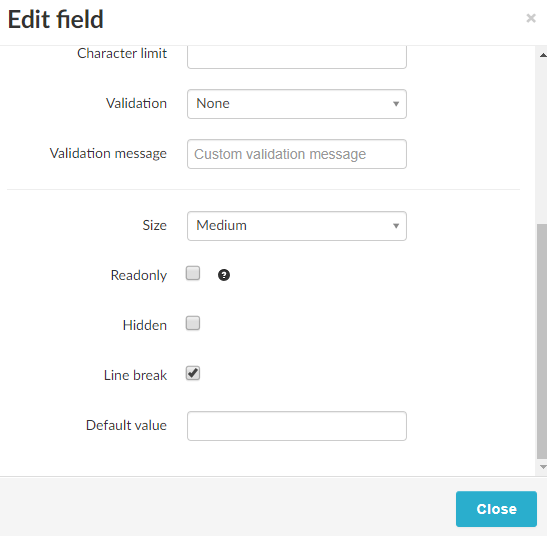The width and height of the screenshot is (547, 536).
Task: Click the Validation message input field
Action: [x=297, y=154]
